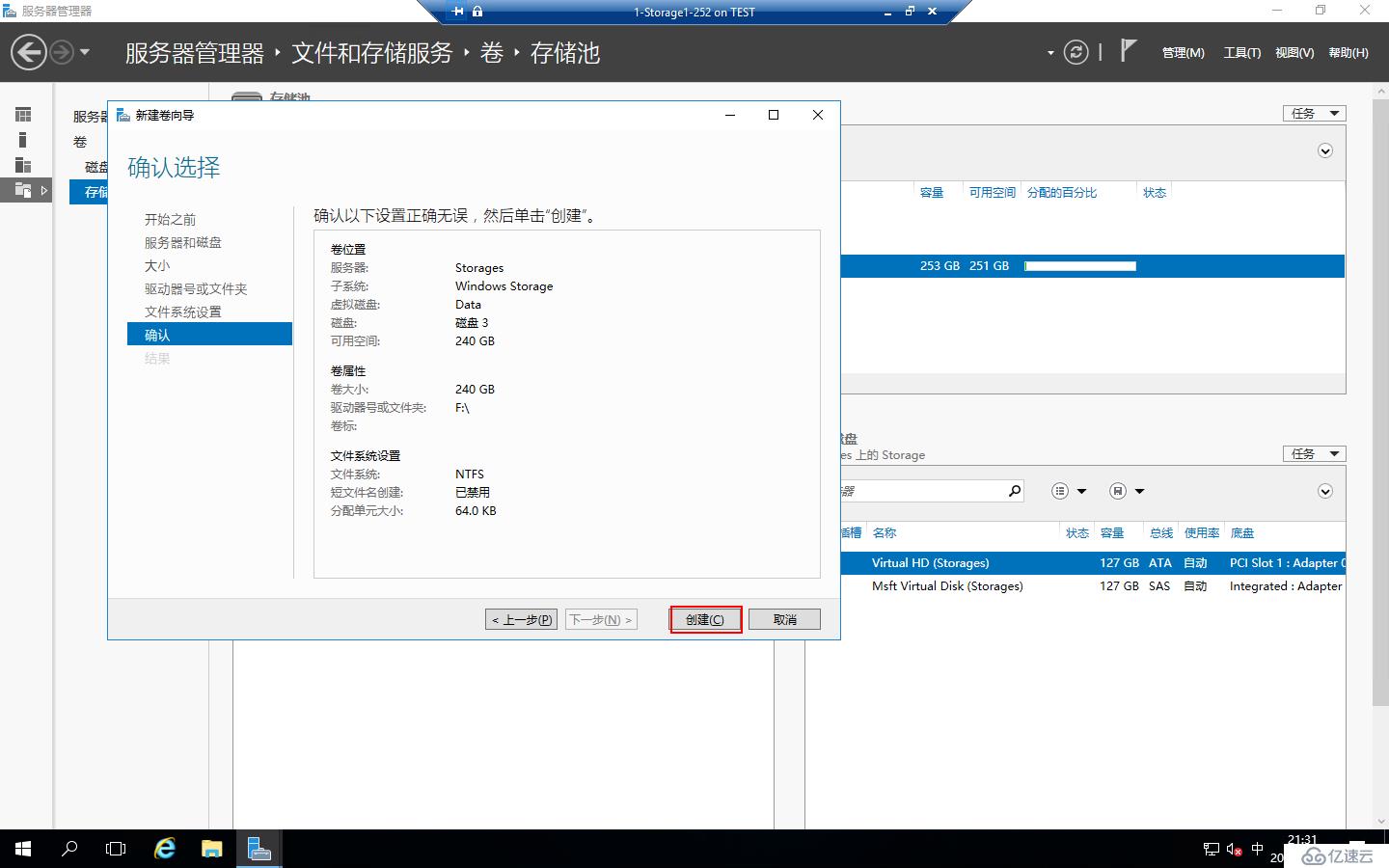Click the forward navigation arrow

[x=62, y=52]
